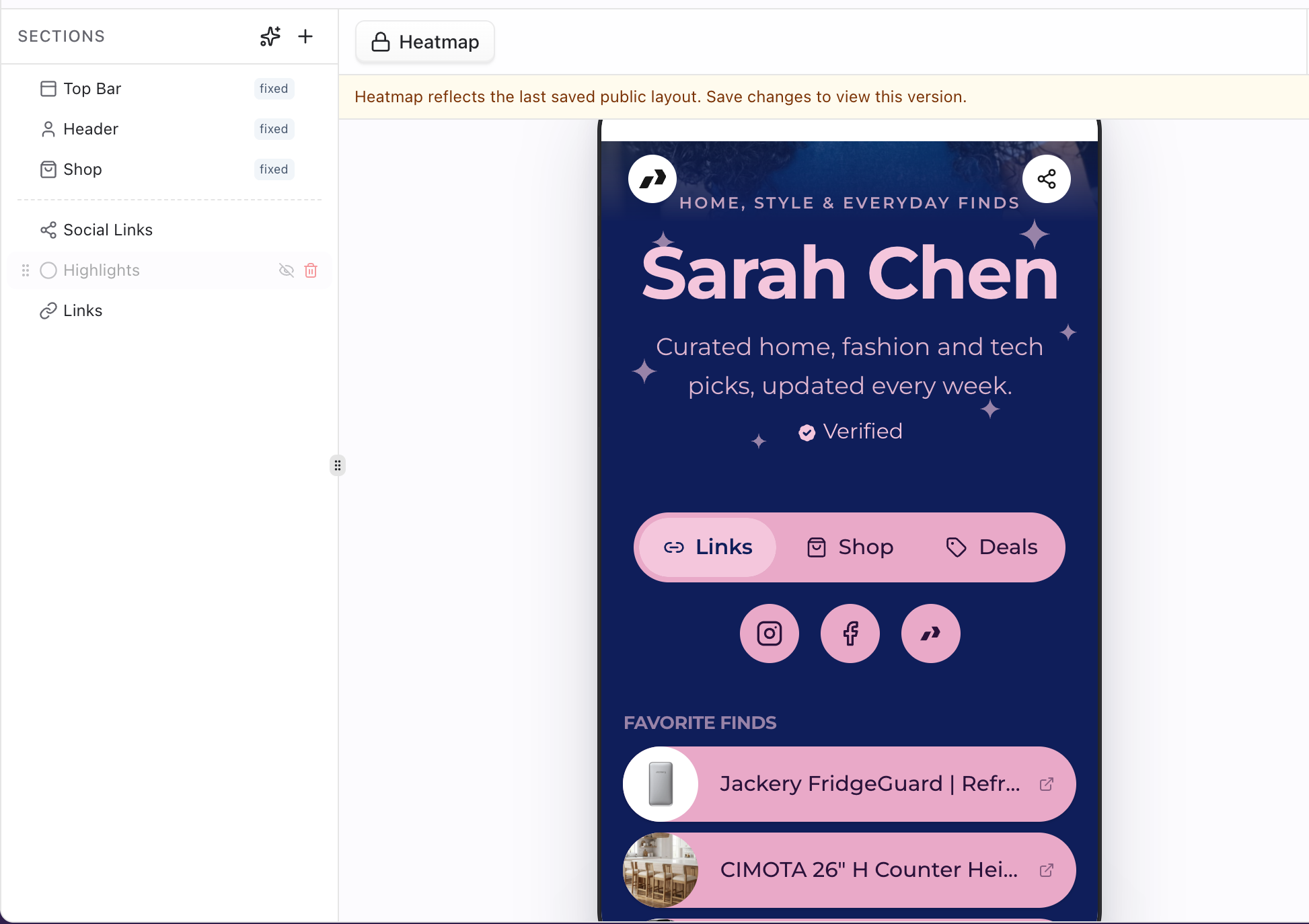This screenshot has width=1309, height=924.
Task: Click the drag handle beside Highlights
Action: [x=26, y=270]
